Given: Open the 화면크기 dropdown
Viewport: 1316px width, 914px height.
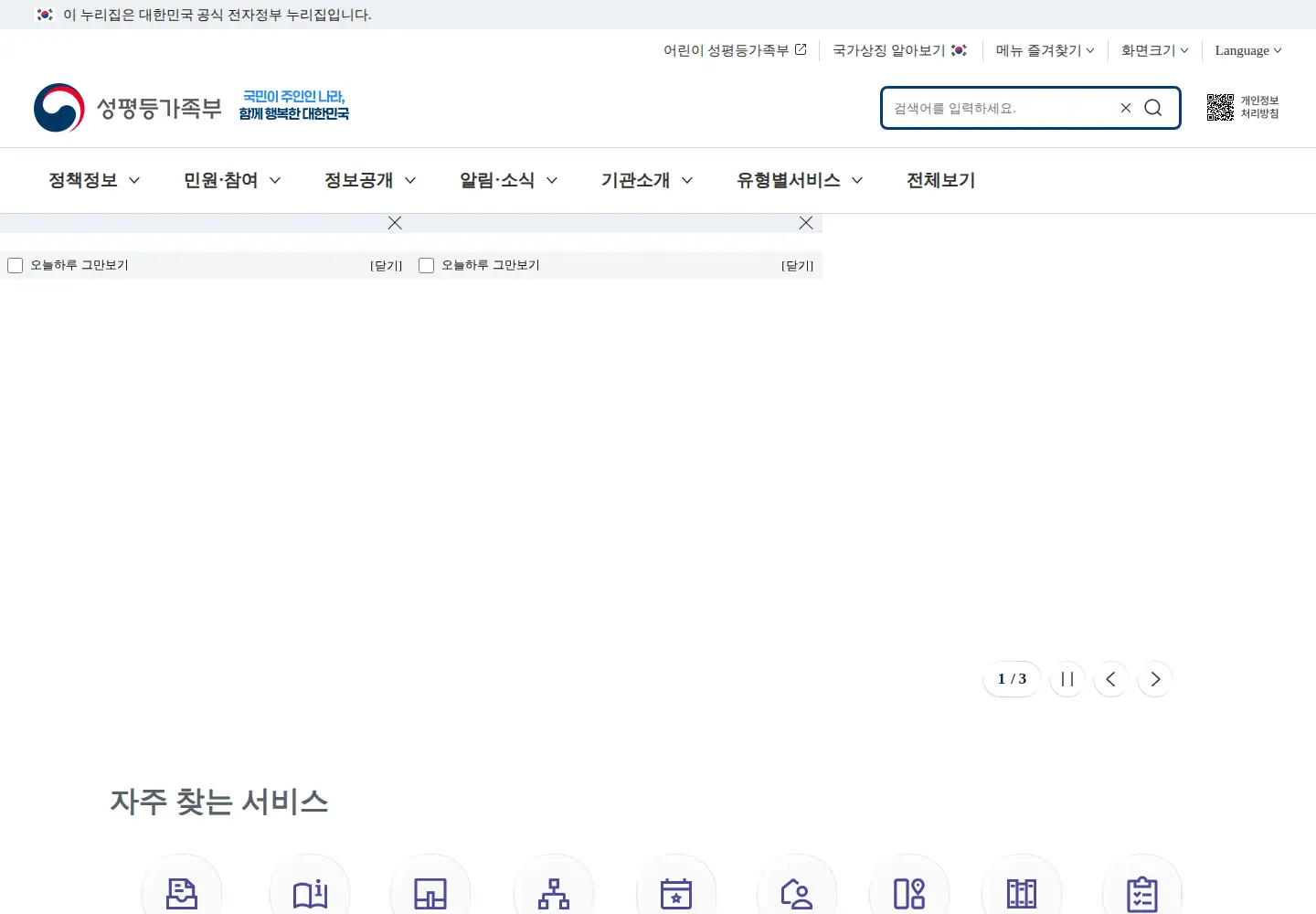Looking at the screenshot, I should point(1155,50).
